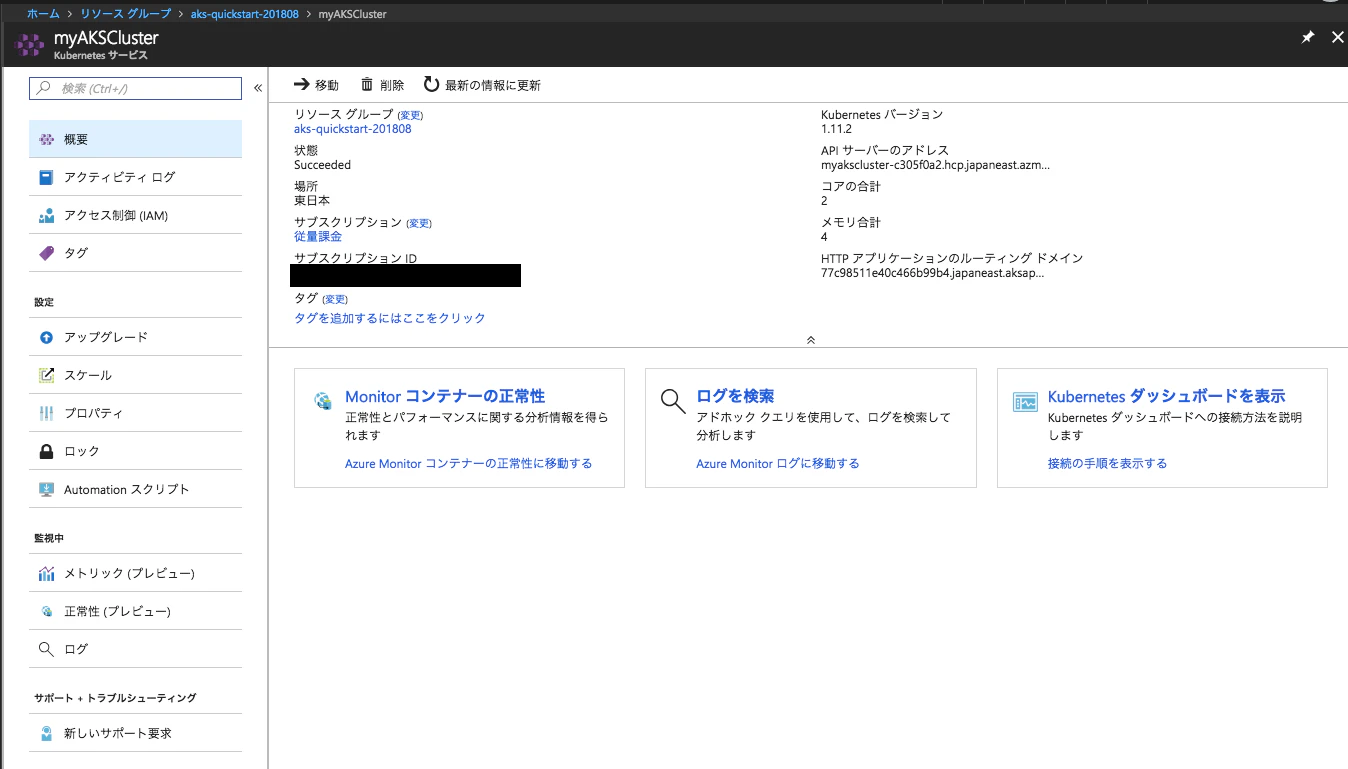Viewport: 1348px width, 769px height.
Task: Click 接続の手順を表示する link
Action: [1107, 463]
